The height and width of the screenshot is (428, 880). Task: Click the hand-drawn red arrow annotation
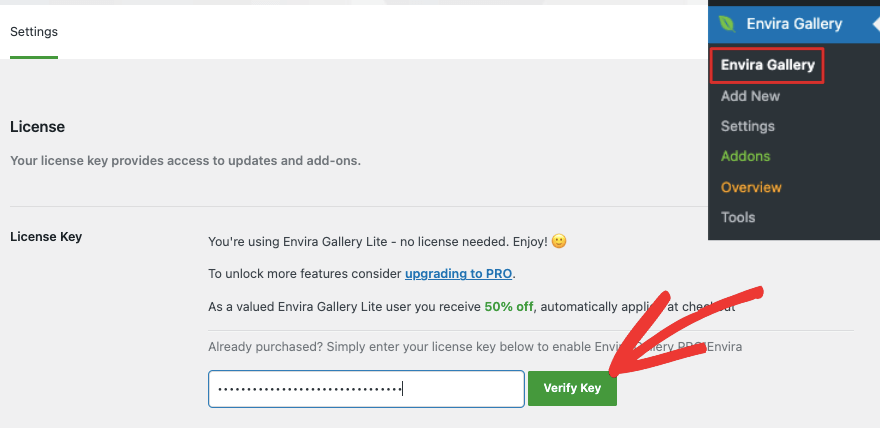tap(686, 332)
